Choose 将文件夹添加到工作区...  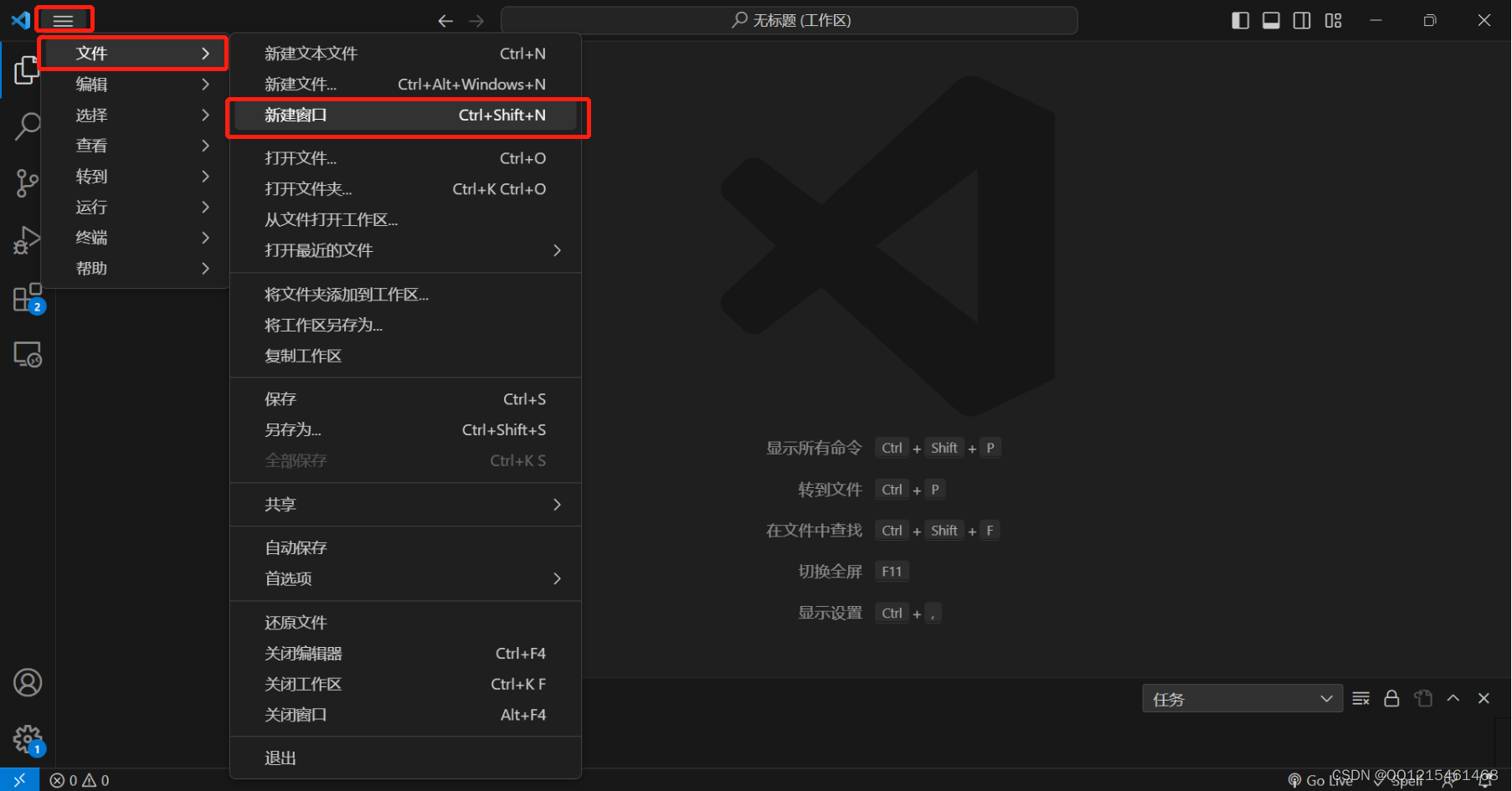point(405,295)
